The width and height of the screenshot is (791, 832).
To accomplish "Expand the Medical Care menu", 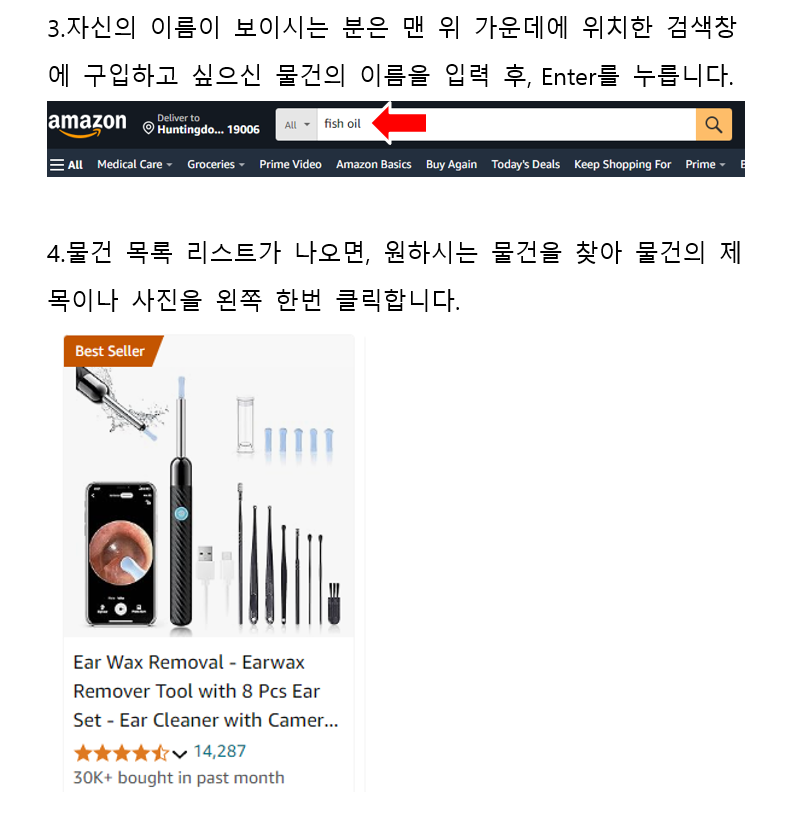I will click(135, 164).
